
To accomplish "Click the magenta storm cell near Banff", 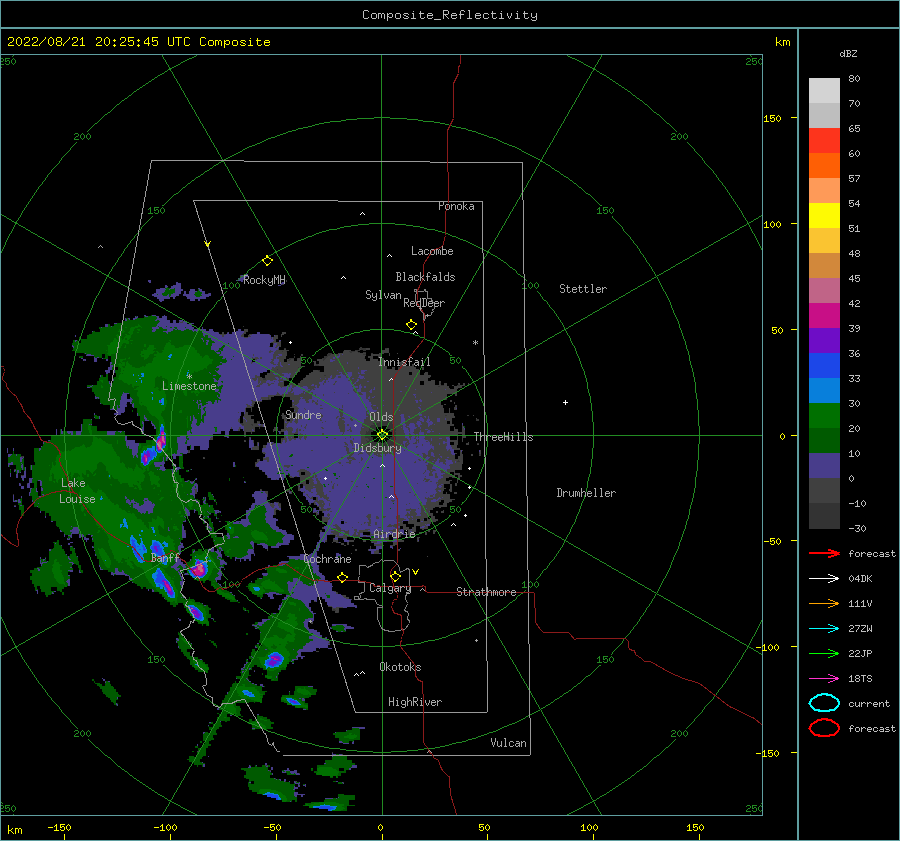I will pyautogui.click(x=199, y=569).
